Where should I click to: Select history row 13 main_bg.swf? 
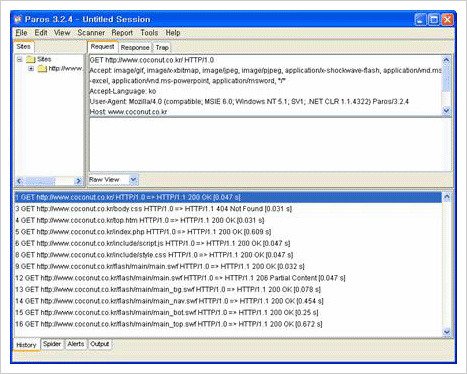point(228,289)
